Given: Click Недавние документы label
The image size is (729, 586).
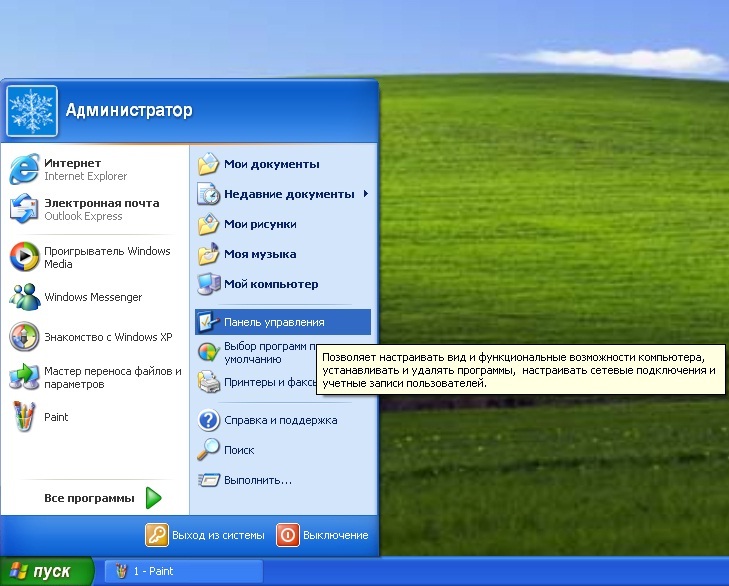Looking at the screenshot, I should (x=289, y=194).
